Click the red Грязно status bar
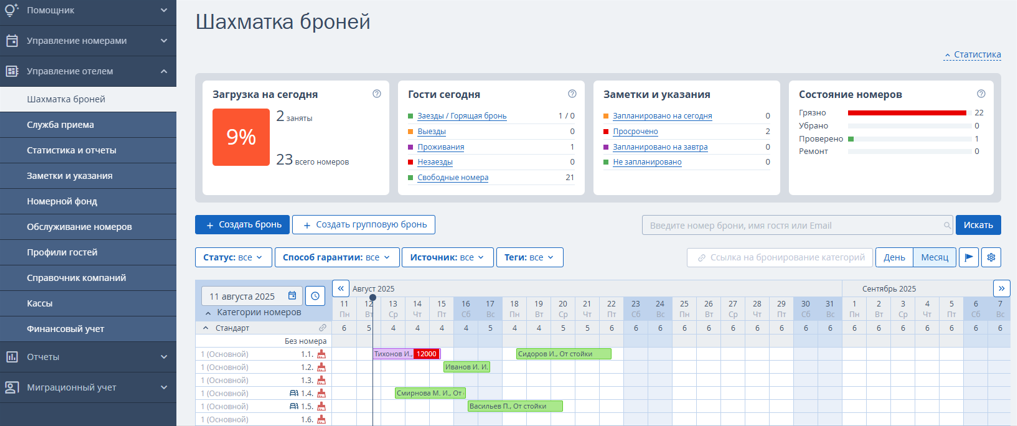Screen dimensions: 1017x426 [x=907, y=113]
